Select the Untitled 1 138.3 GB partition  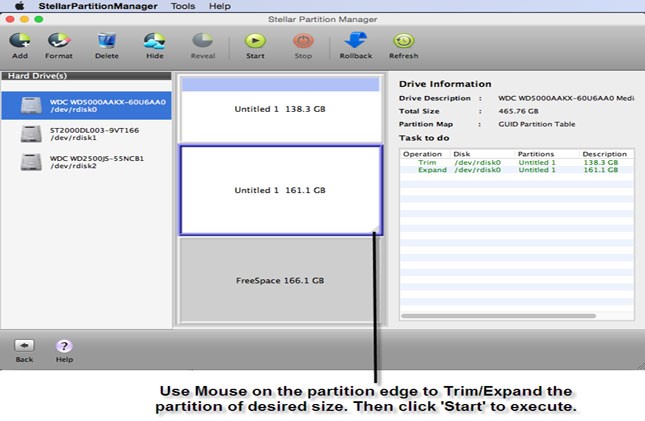(281, 109)
